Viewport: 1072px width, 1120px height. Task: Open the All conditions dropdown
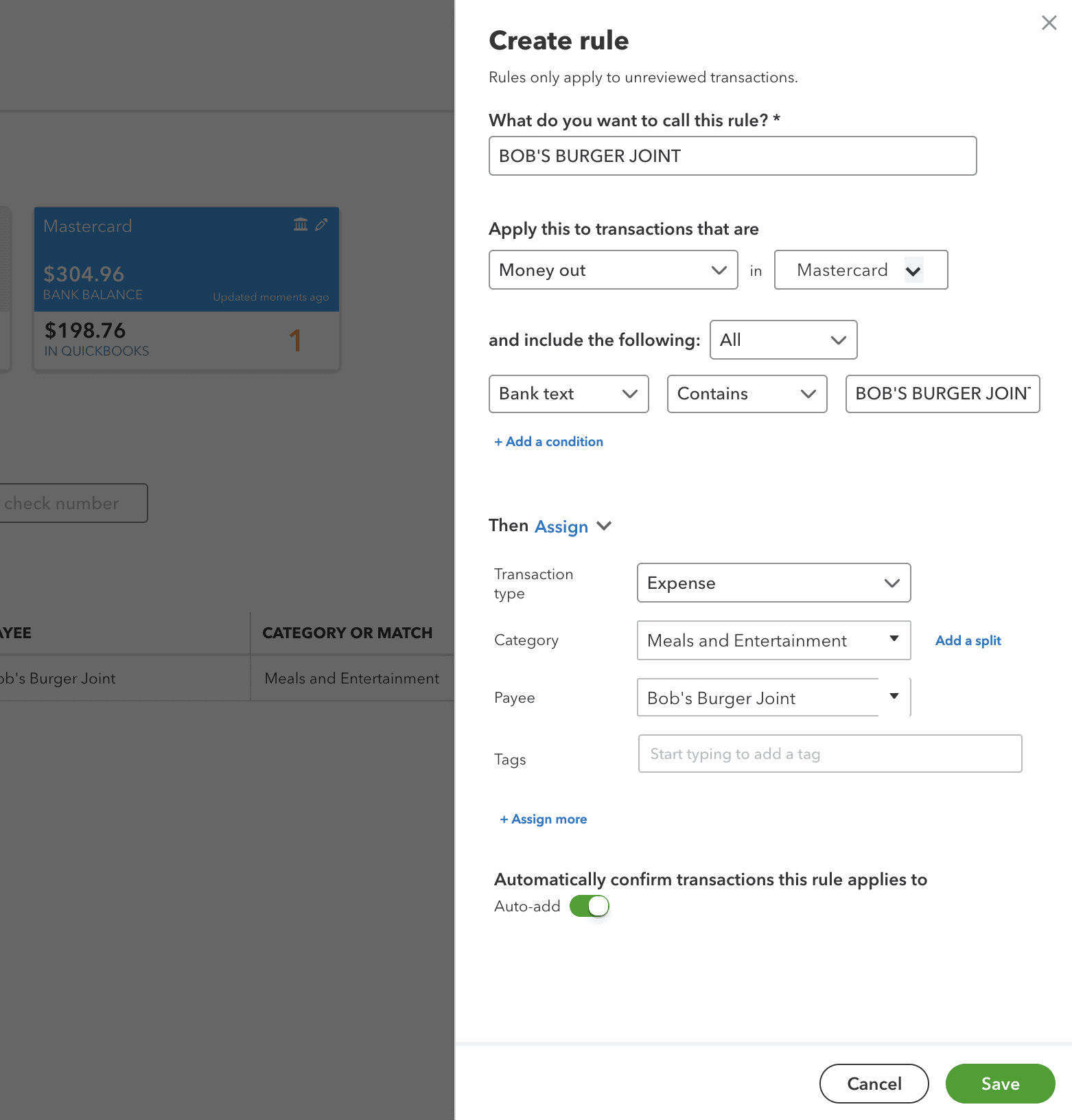tap(783, 340)
